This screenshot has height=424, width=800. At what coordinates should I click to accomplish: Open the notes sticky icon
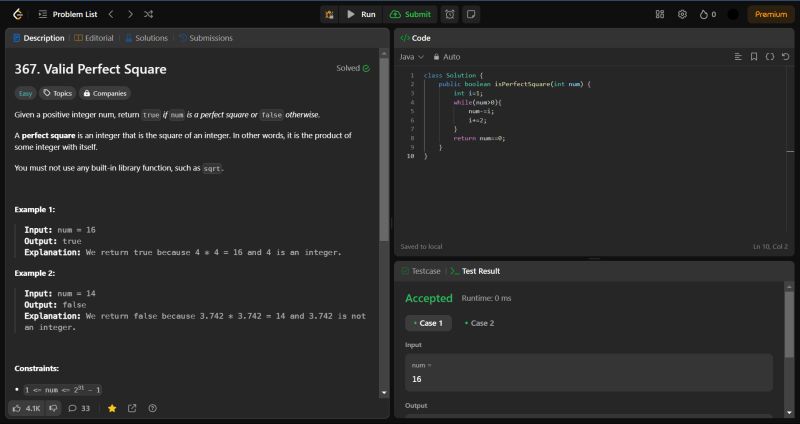tap(471, 14)
